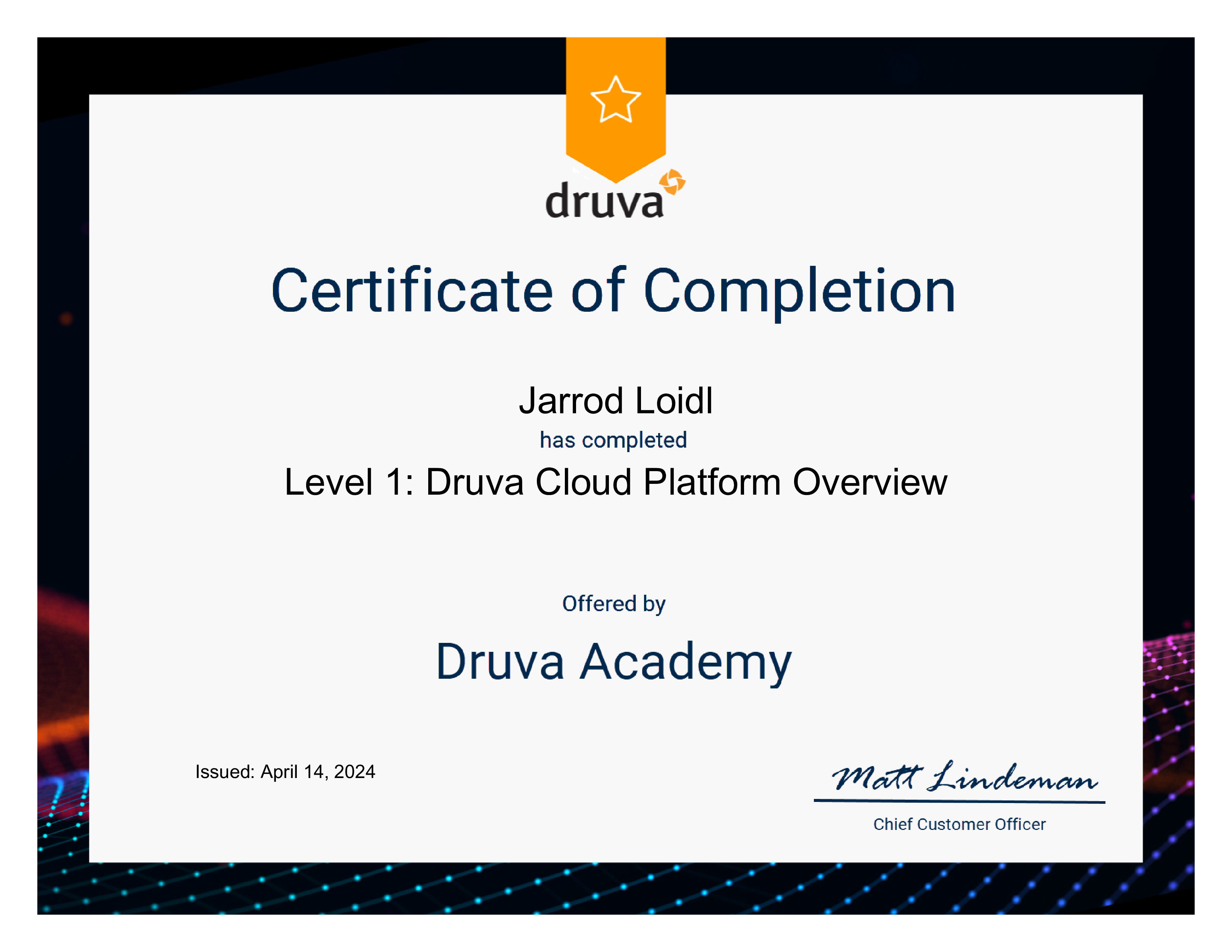
Task: Click the 'Offered by' label
Action: (614, 604)
